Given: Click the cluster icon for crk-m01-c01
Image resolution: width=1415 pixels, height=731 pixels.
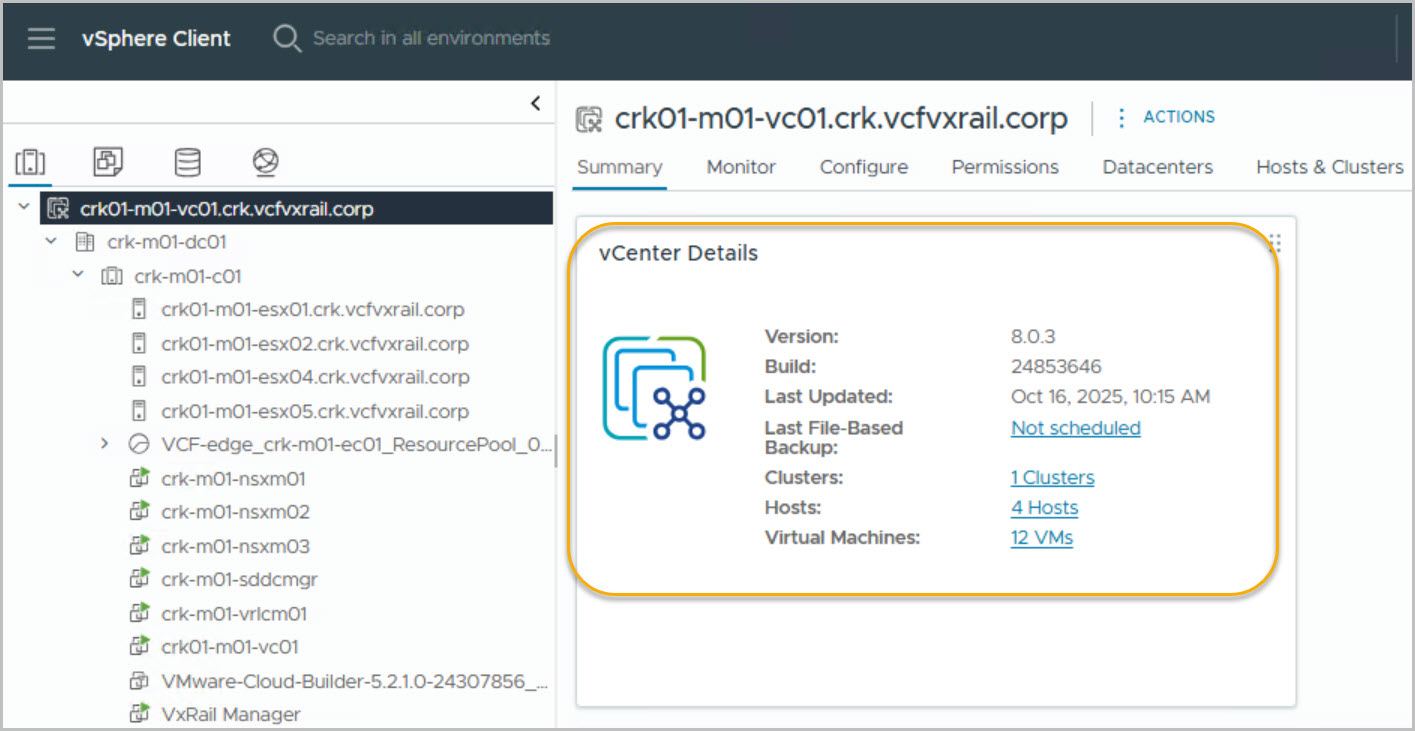Looking at the screenshot, I should (113, 276).
